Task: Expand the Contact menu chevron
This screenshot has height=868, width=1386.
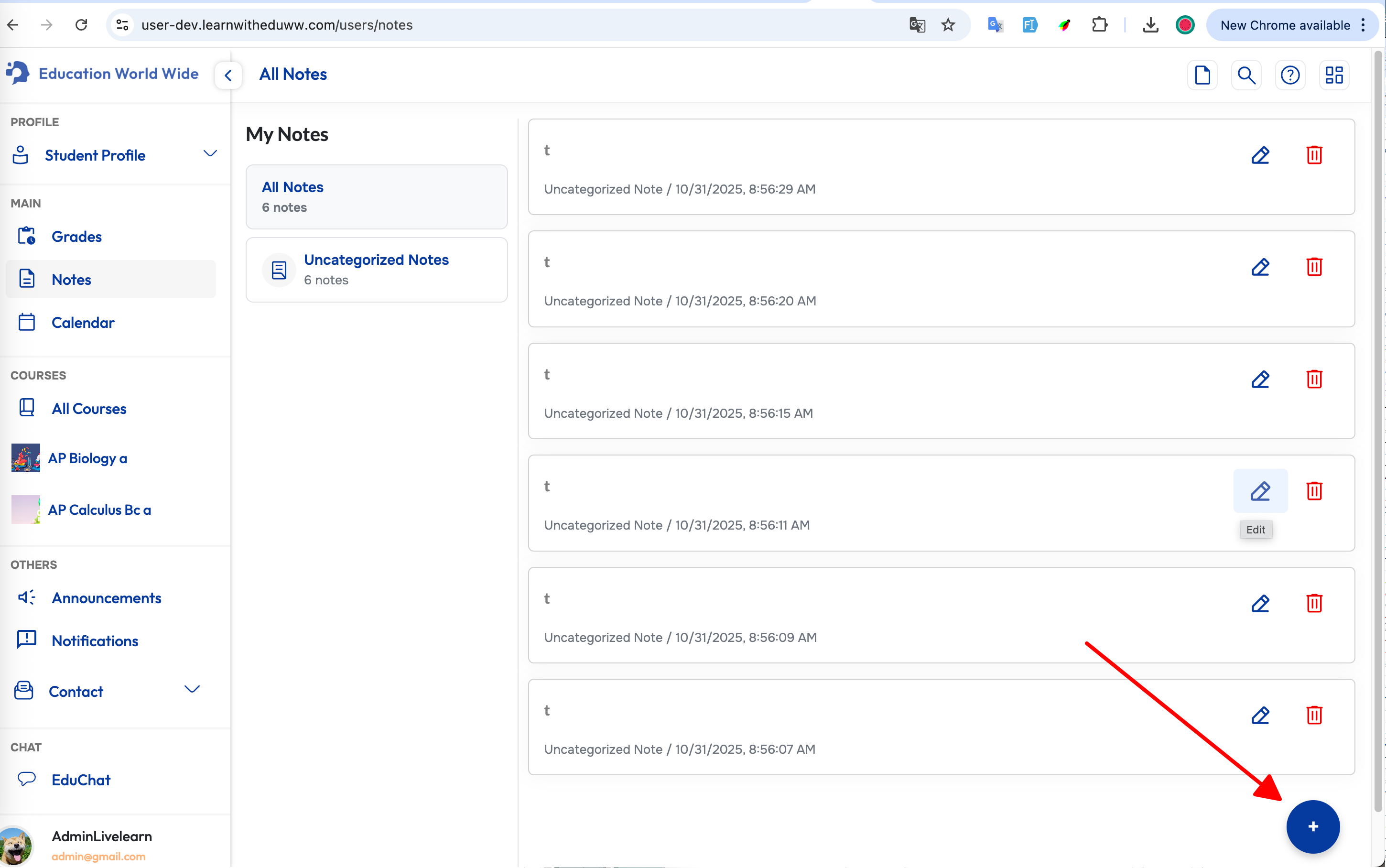Action: pos(192,689)
